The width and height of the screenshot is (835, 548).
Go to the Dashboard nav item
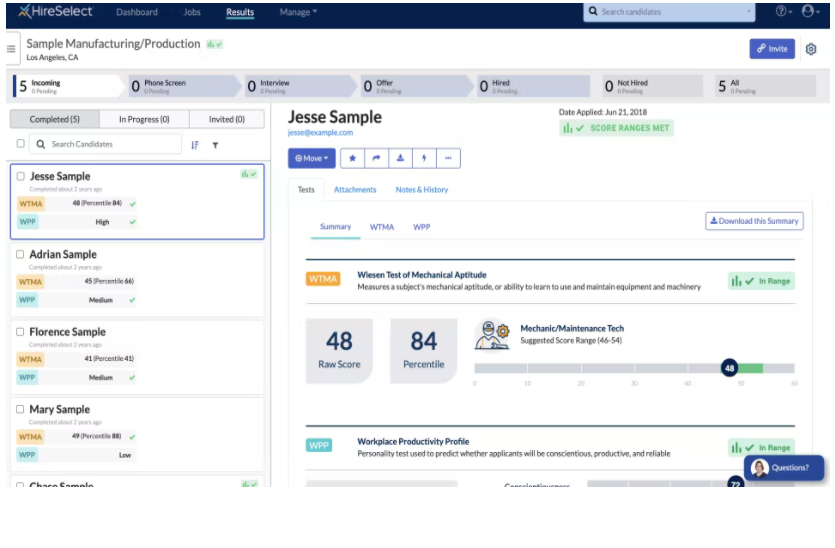137,12
